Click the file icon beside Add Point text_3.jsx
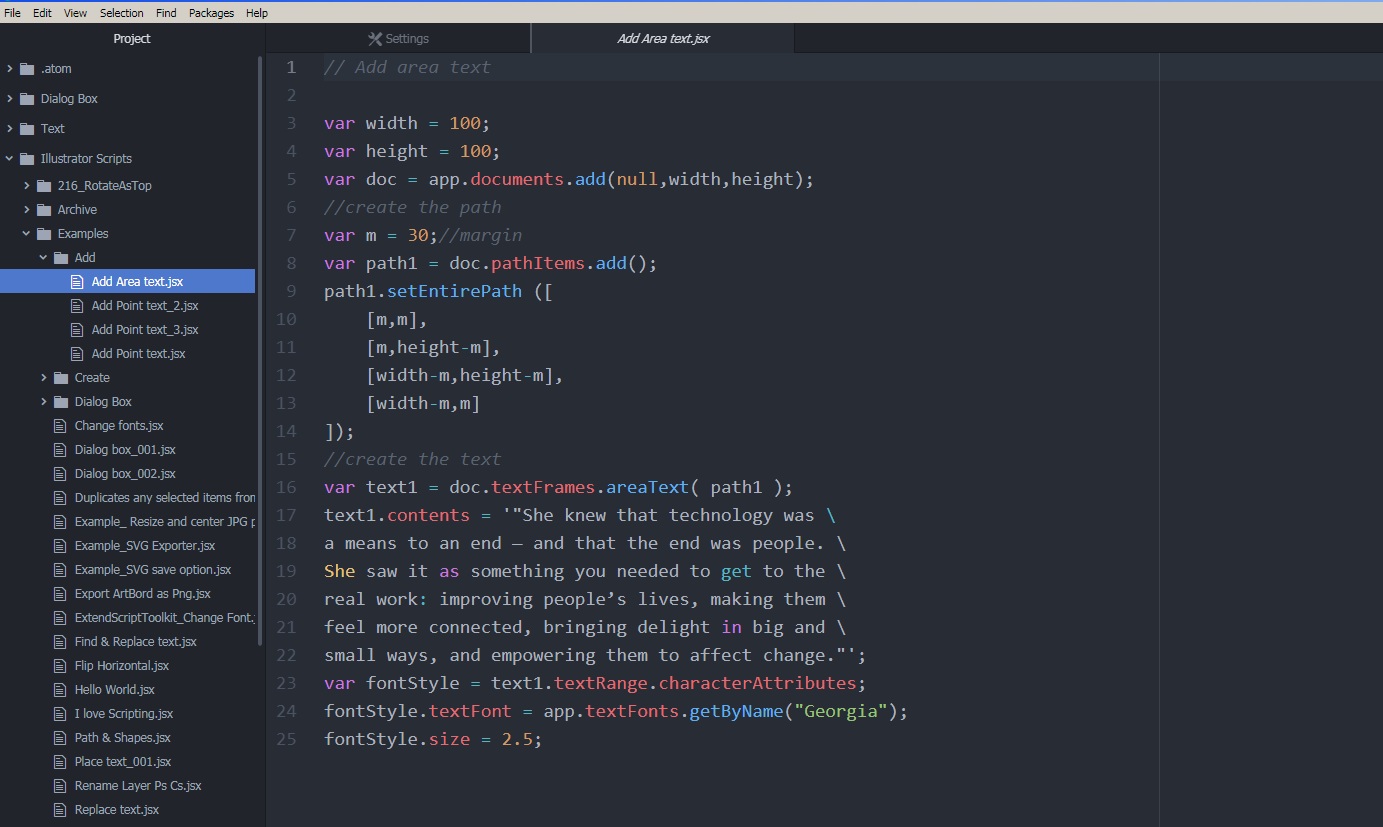 [x=77, y=330]
